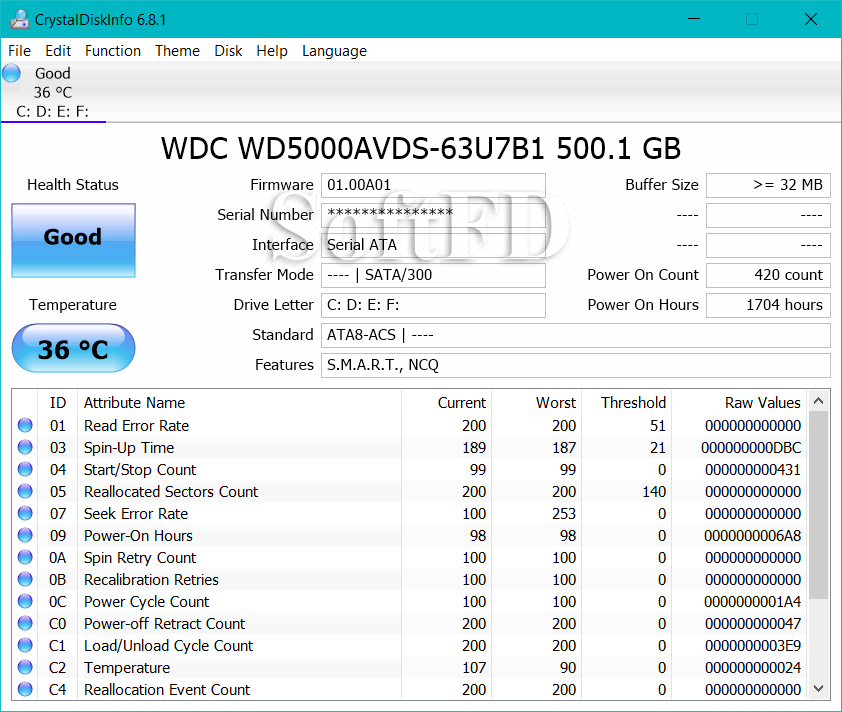Click status icon for Power-off Retract Count
Image resolution: width=842 pixels, height=712 pixels.
tap(25, 623)
